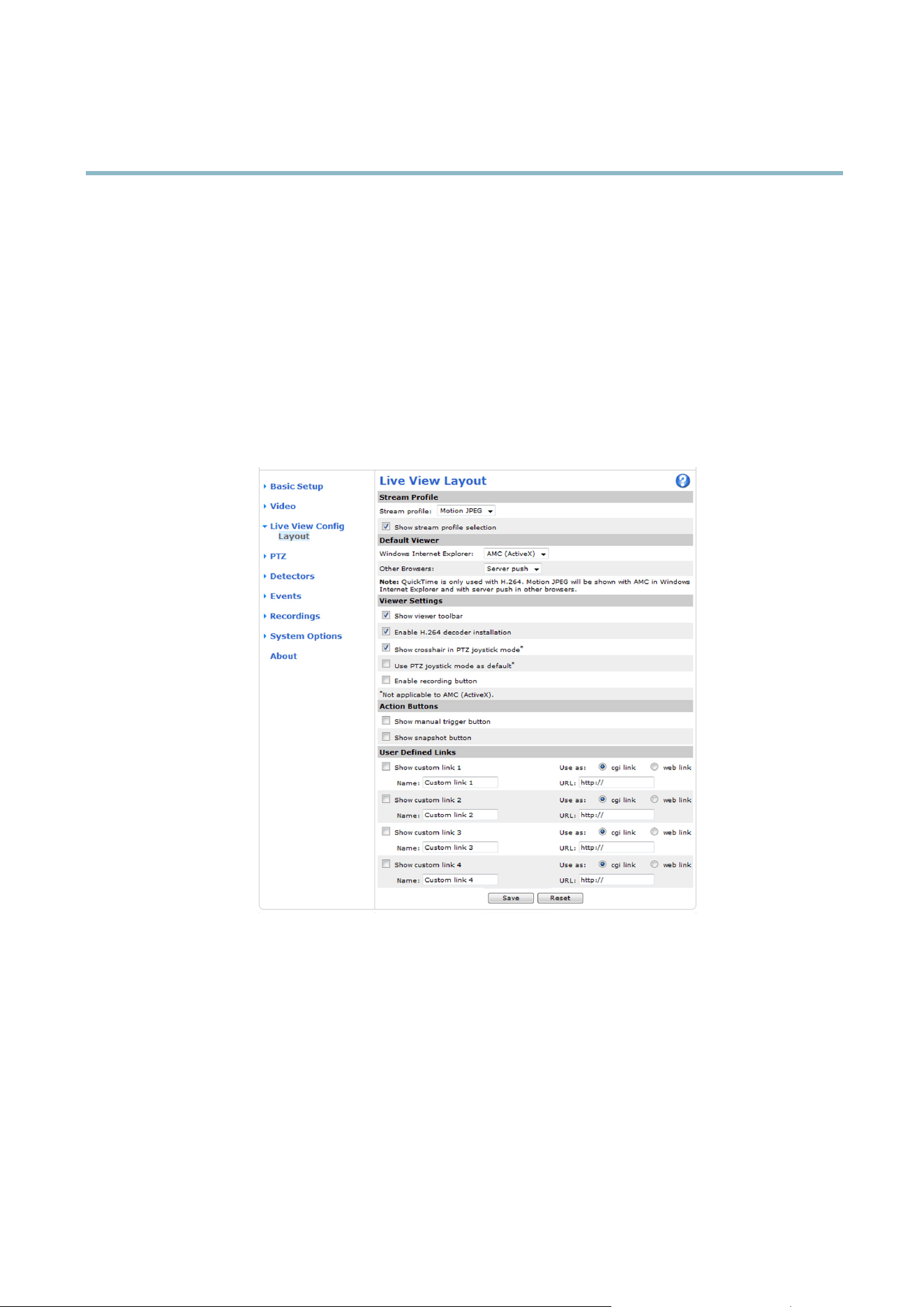
Task: Click the URL field for custom link 2
Action: [x=616, y=815]
